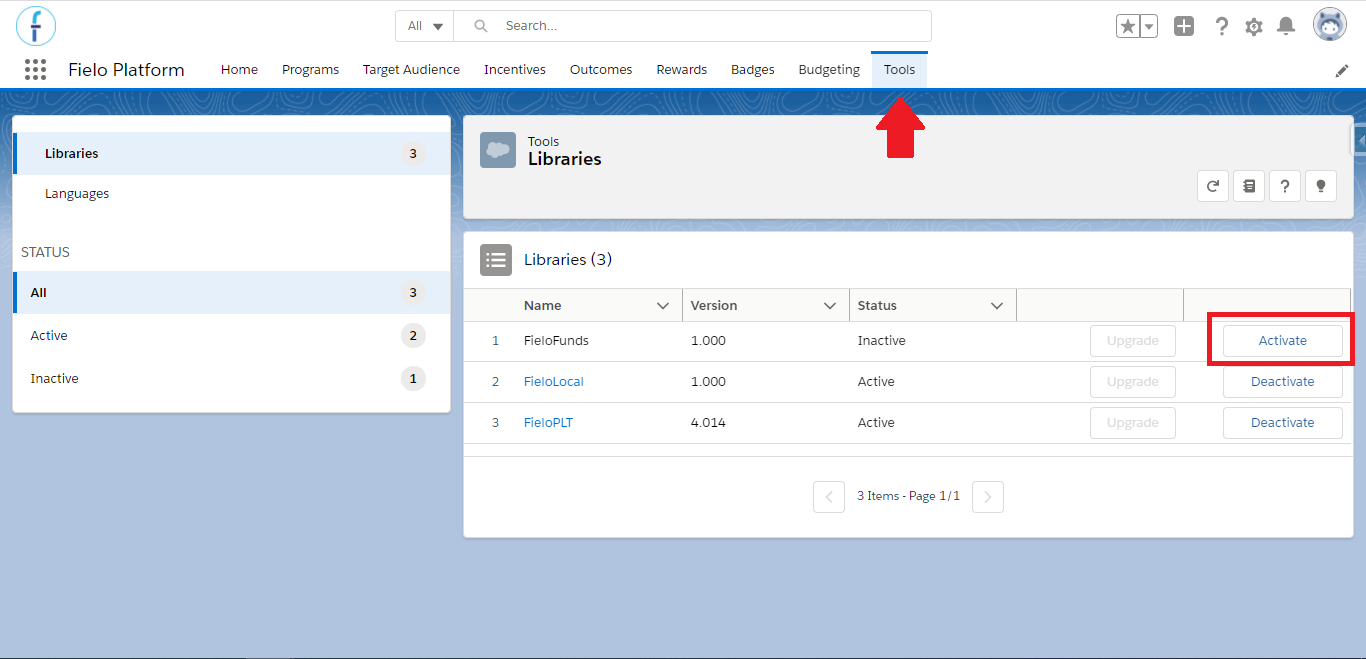Open the Setup gear icon

1254,27
